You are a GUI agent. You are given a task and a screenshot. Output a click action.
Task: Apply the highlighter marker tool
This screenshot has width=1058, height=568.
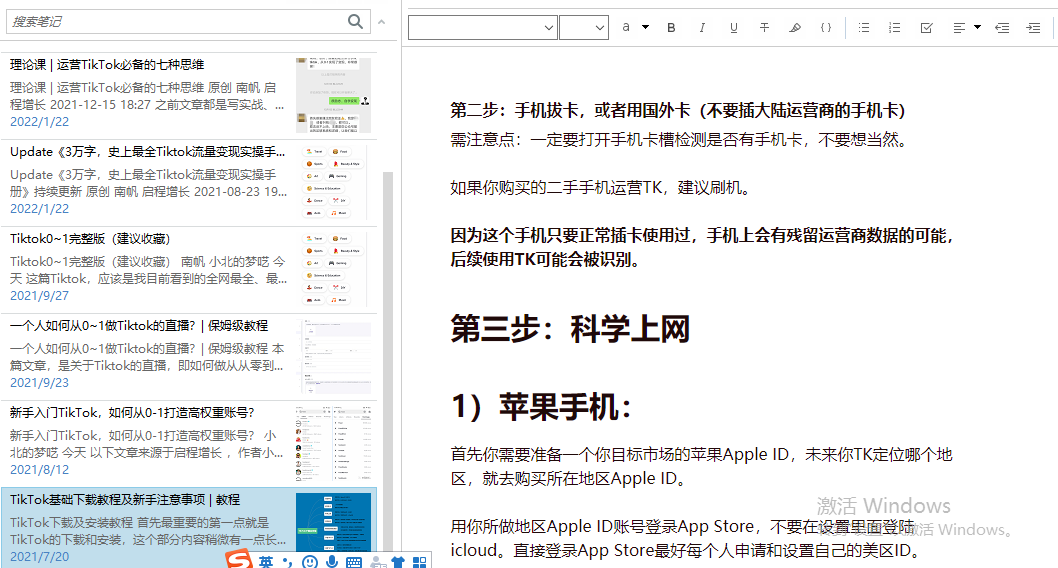(795, 28)
